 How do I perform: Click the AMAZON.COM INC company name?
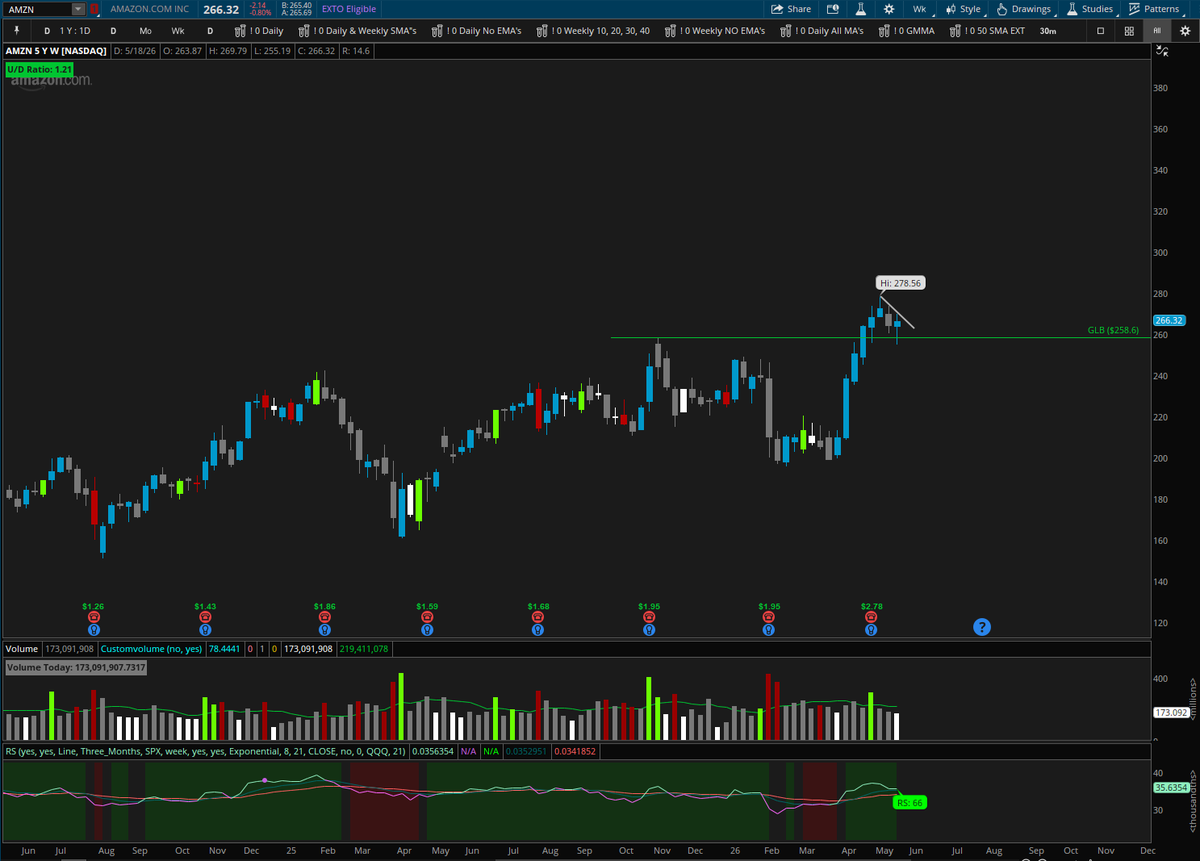[150, 9]
